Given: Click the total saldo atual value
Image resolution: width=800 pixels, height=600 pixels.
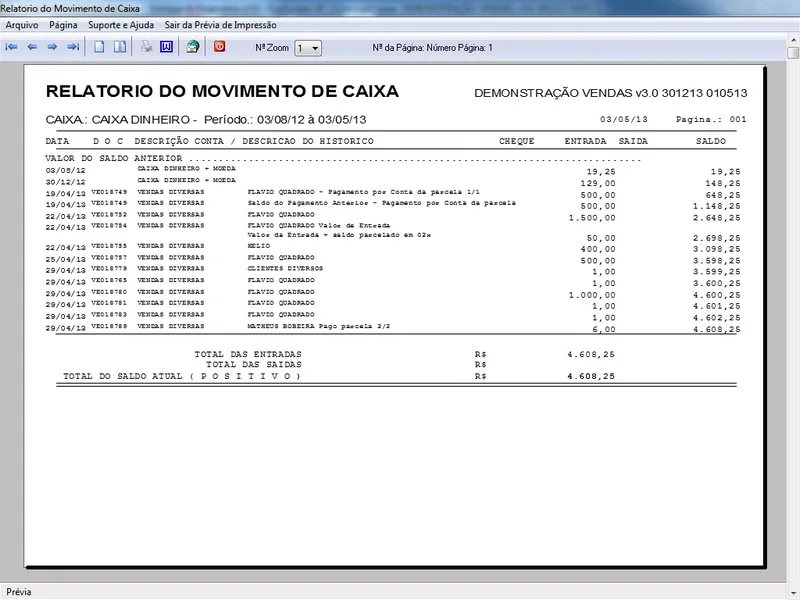Looking at the screenshot, I should tap(590, 376).
